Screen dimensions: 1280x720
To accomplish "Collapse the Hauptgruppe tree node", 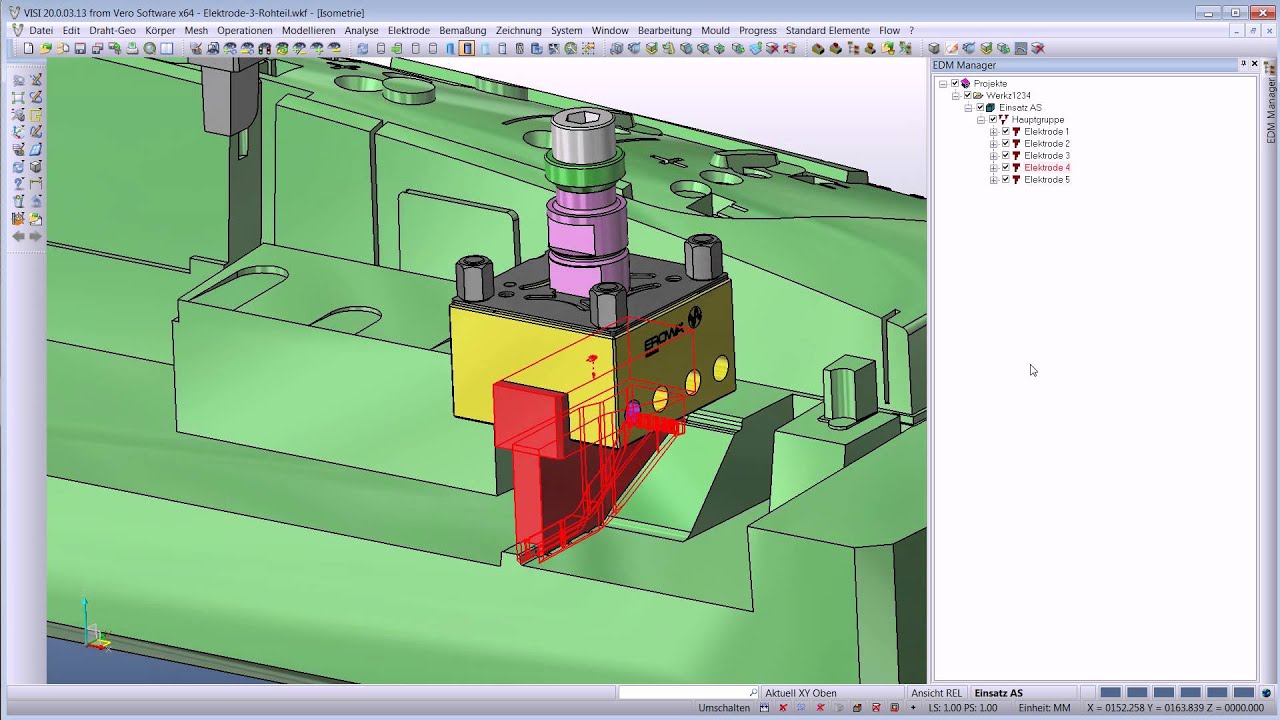I will pos(981,119).
